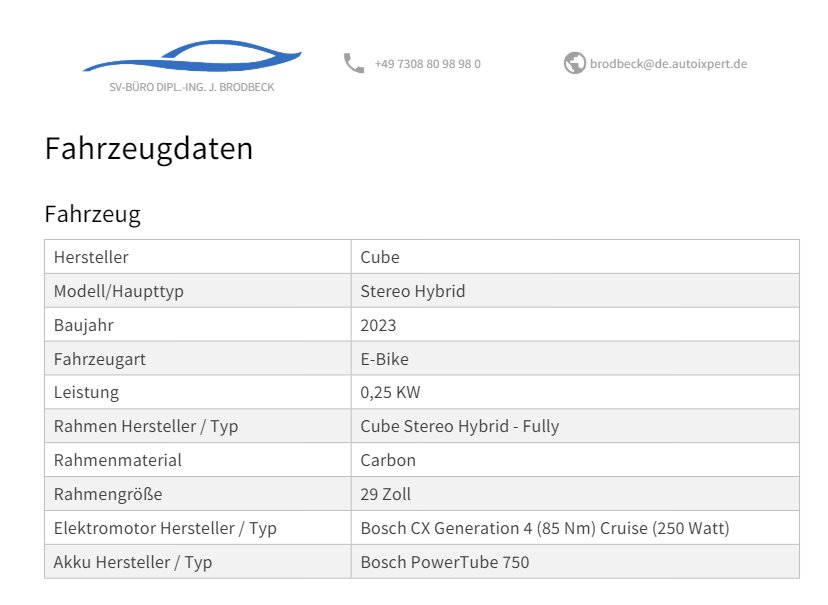Open the brodbeck@de.autoixpert.de email link
Screen dimensions: 828x605
tap(668, 64)
